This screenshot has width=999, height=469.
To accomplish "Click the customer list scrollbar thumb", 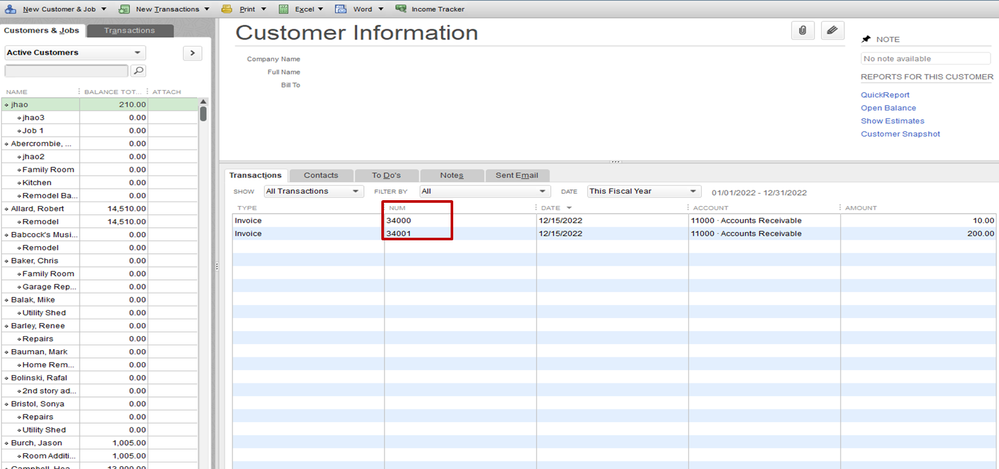I will pos(203,113).
